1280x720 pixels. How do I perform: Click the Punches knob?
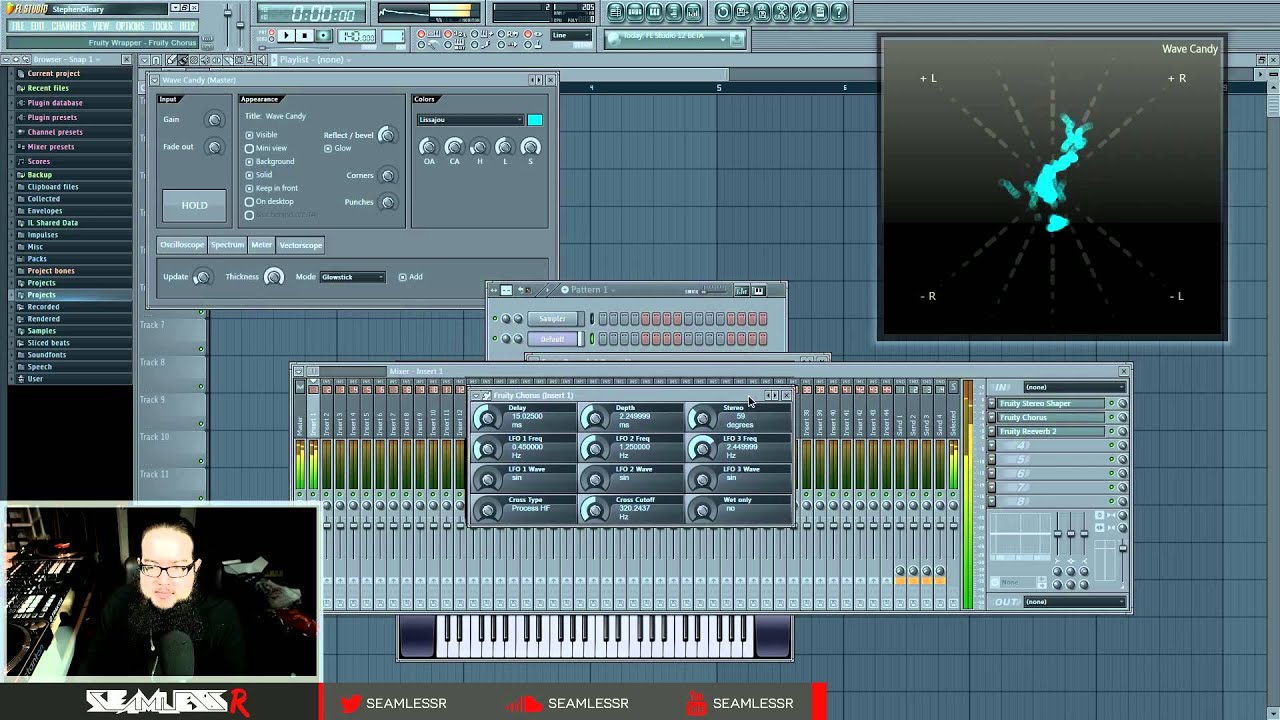[x=388, y=202]
